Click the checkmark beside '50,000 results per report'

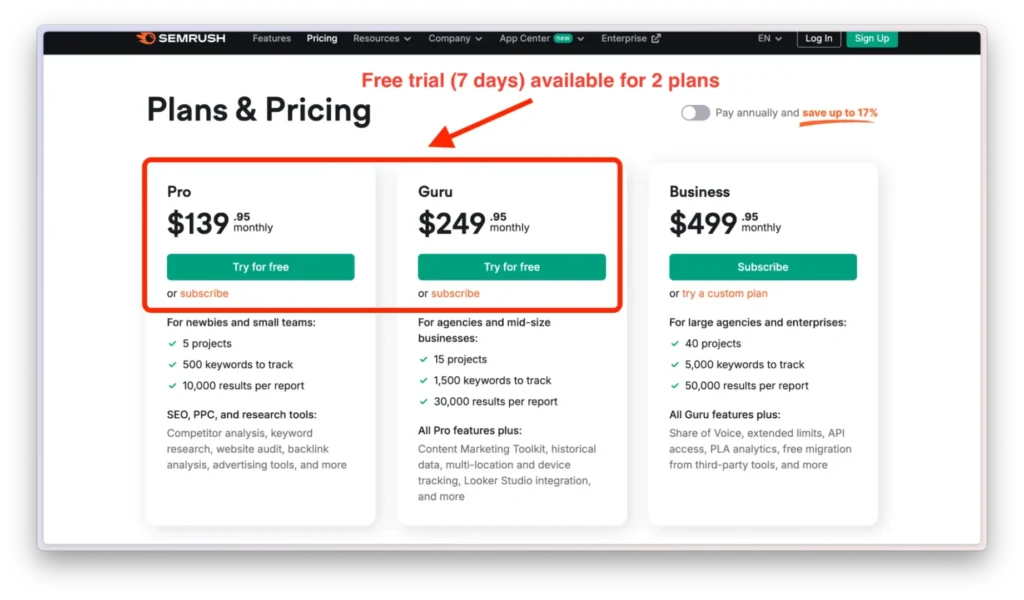[676, 386]
